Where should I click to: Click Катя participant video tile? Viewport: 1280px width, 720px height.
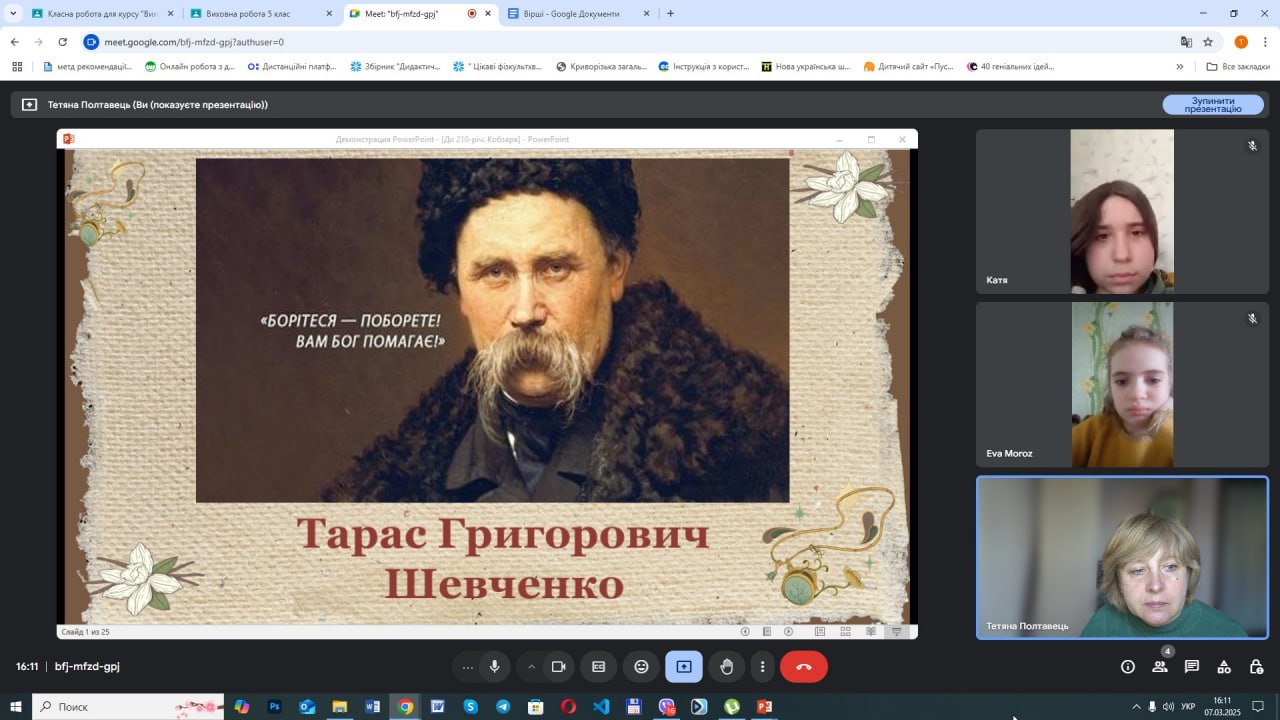click(1122, 211)
